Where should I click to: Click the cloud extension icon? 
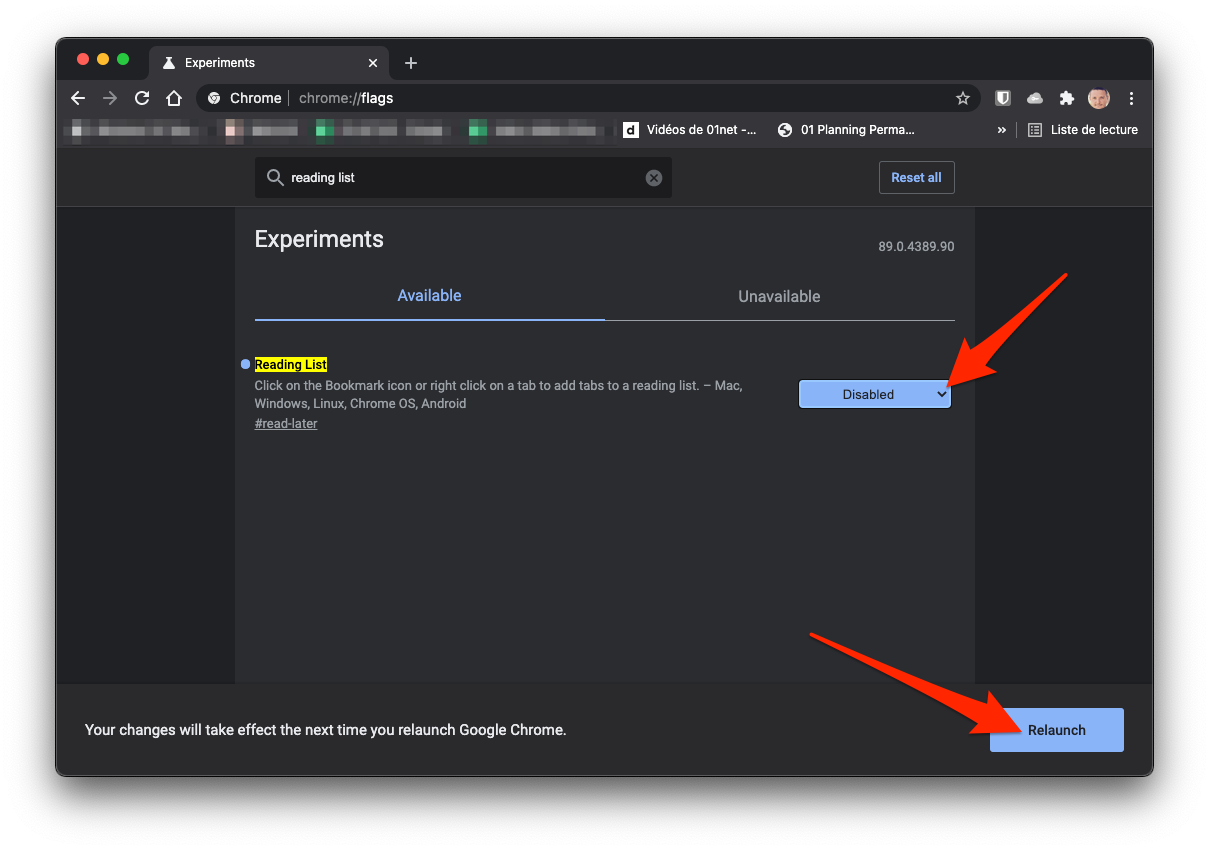tap(1035, 98)
